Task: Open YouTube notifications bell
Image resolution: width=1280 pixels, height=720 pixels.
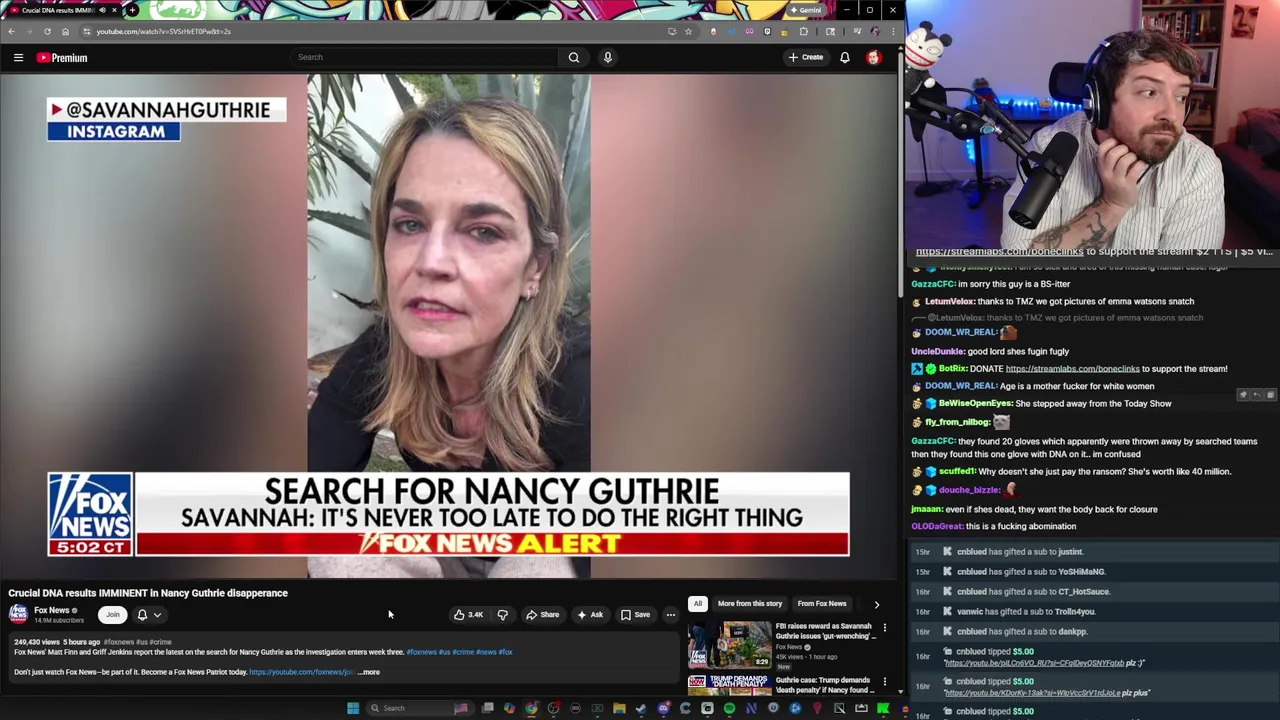Action: 845,57
